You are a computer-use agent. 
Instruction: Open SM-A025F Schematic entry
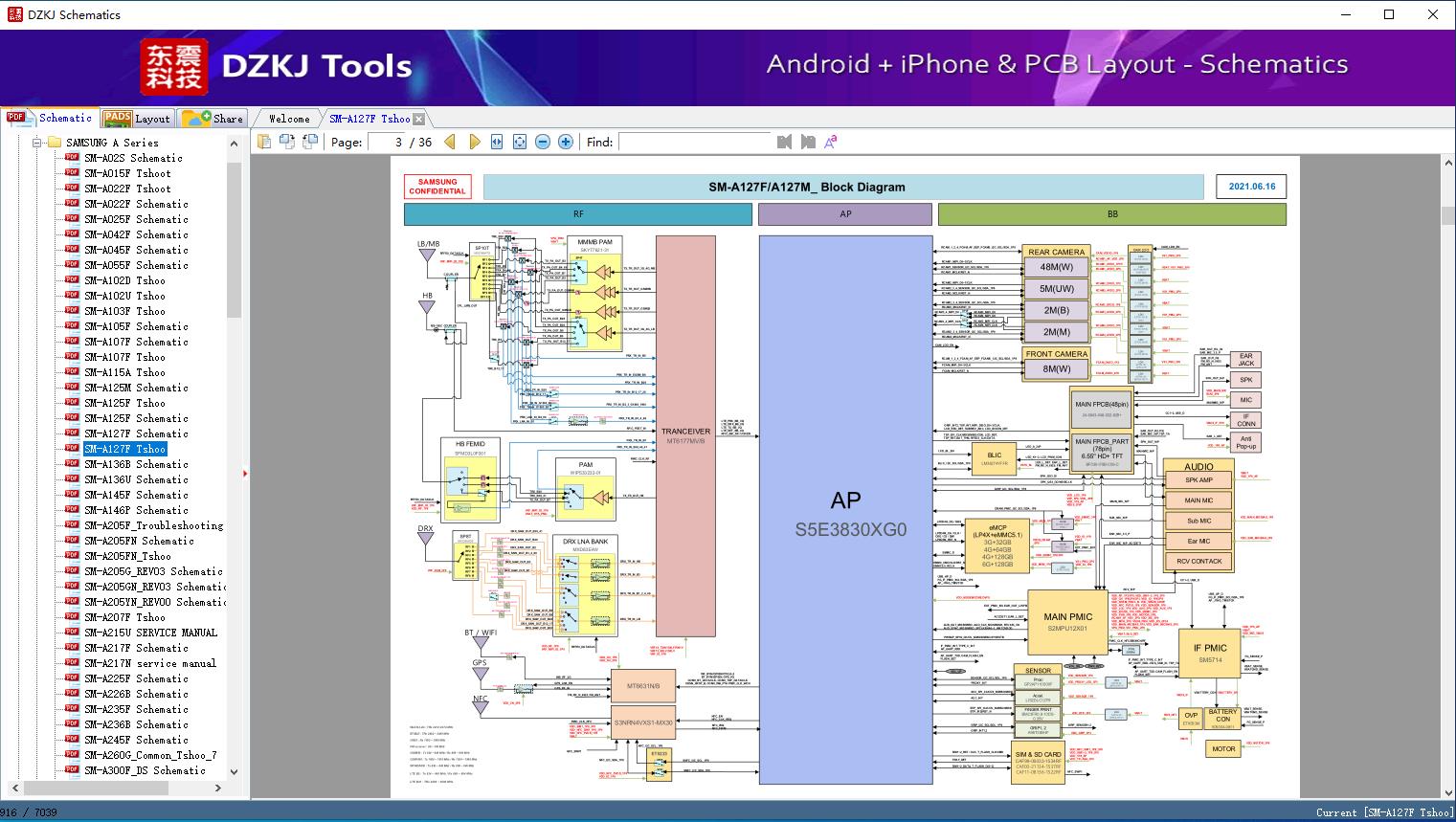tap(136, 219)
